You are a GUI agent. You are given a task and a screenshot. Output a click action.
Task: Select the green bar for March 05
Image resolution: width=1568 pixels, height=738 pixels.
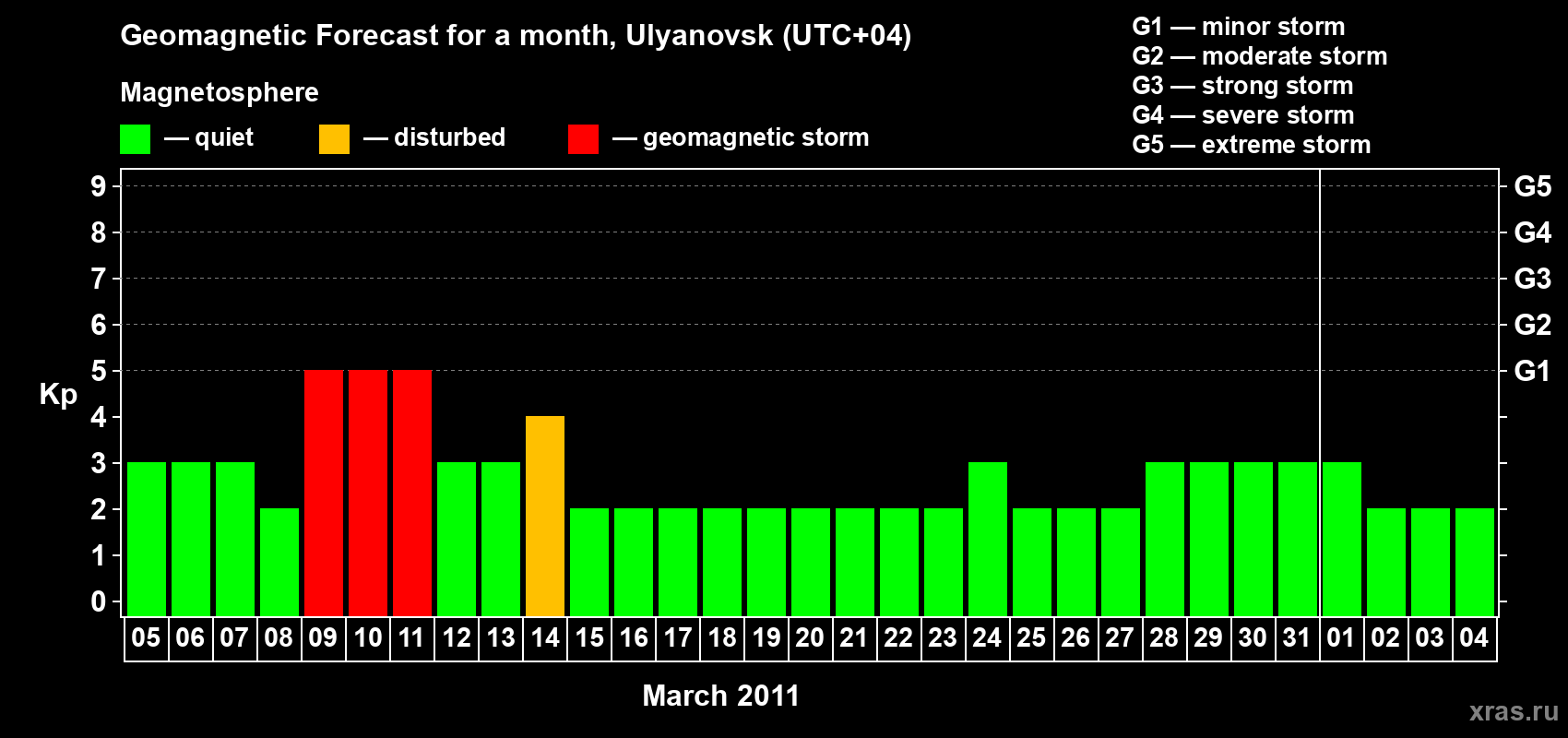tap(147, 540)
